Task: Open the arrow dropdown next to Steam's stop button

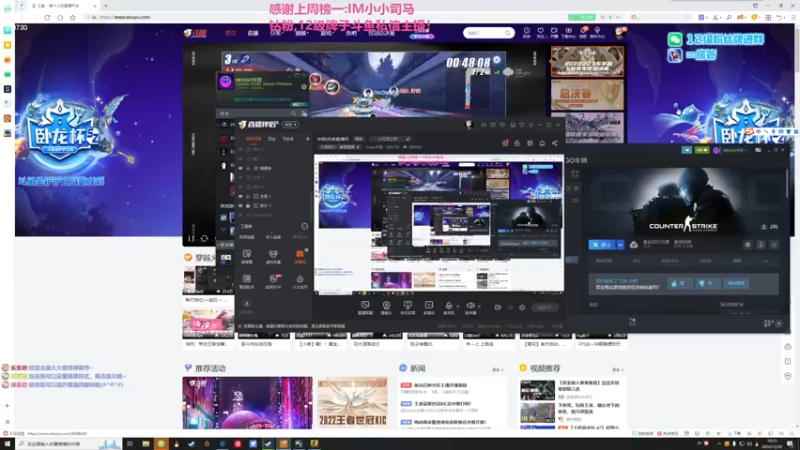Action: coord(620,245)
